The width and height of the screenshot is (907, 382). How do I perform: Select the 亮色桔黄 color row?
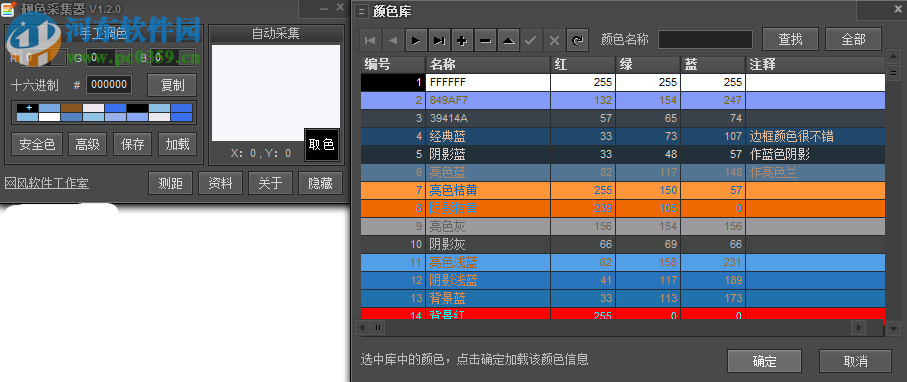click(x=623, y=190)
